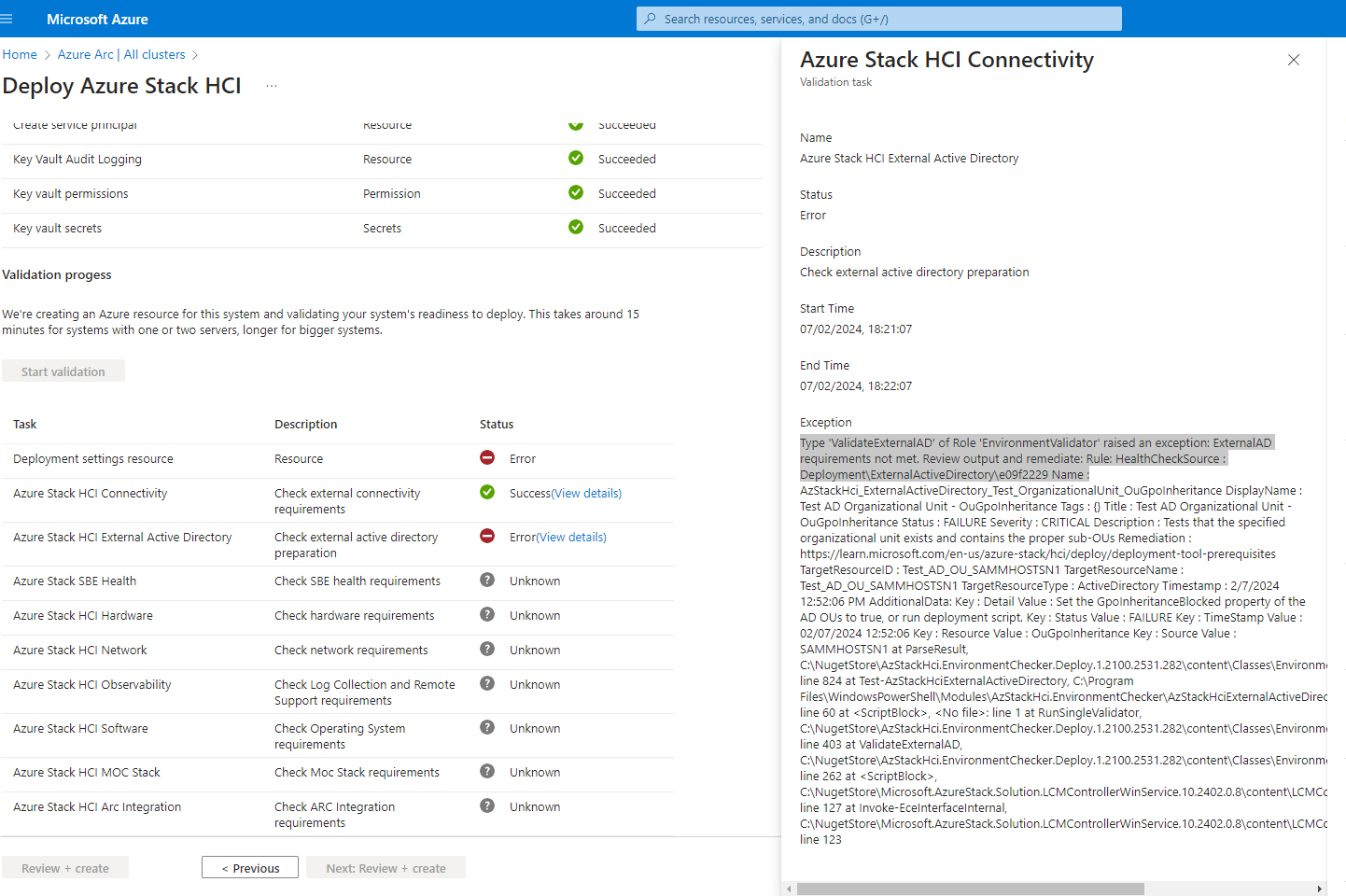Click the Check external active directory preparation description

915,272
